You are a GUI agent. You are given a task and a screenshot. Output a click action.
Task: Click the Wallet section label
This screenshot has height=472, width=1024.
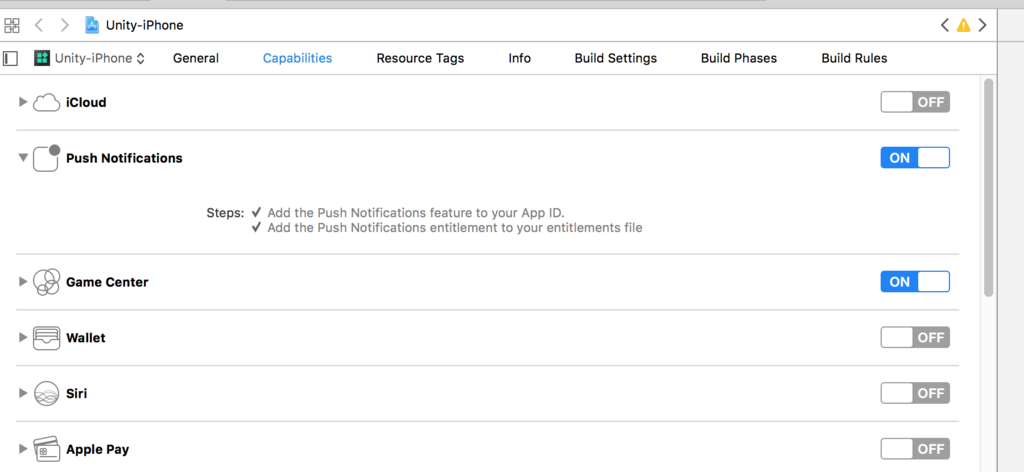tap(86, 338)
